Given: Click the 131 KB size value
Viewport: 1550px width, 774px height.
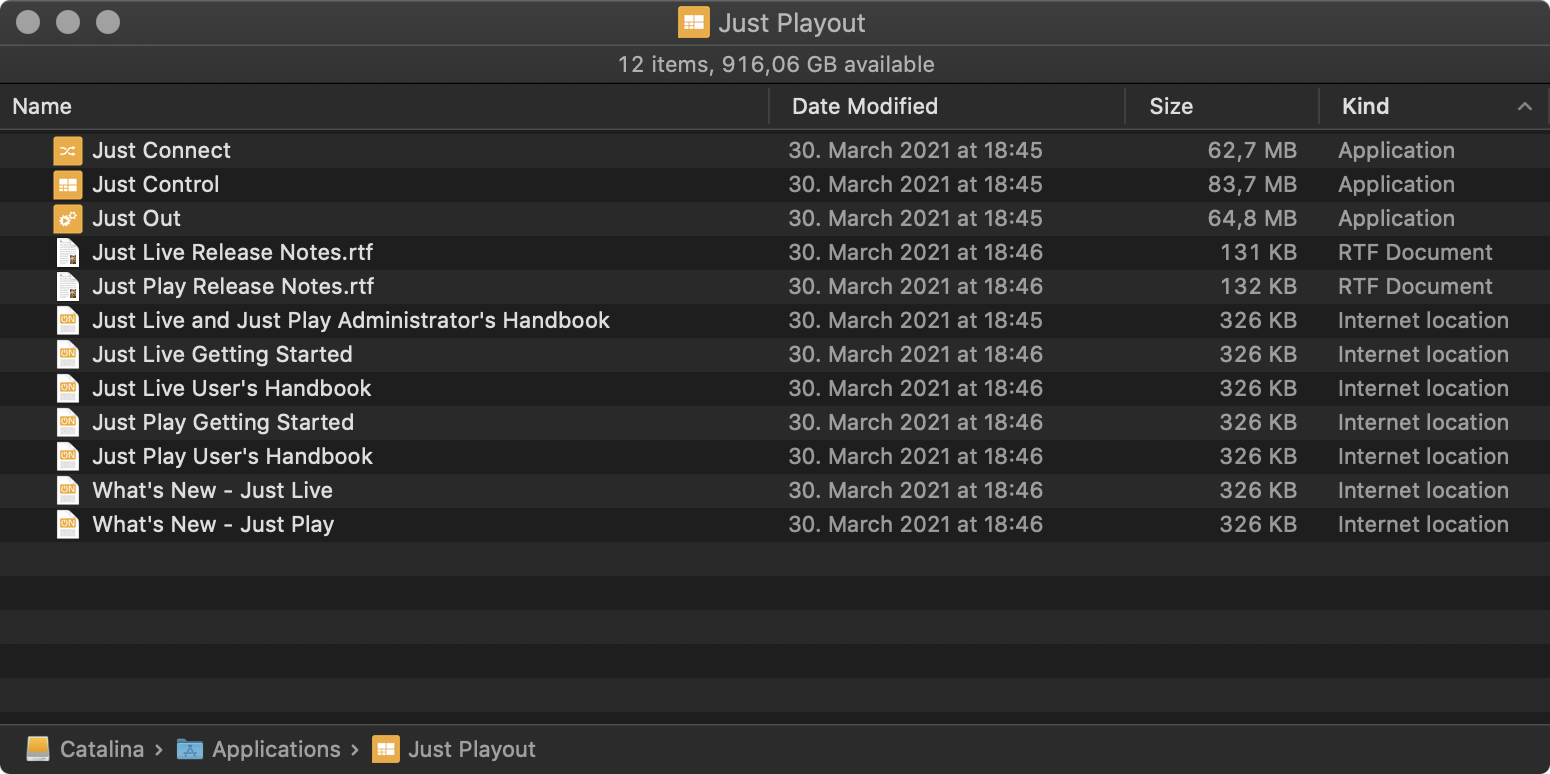Looking at the screenshot, I should [1258, 252].
